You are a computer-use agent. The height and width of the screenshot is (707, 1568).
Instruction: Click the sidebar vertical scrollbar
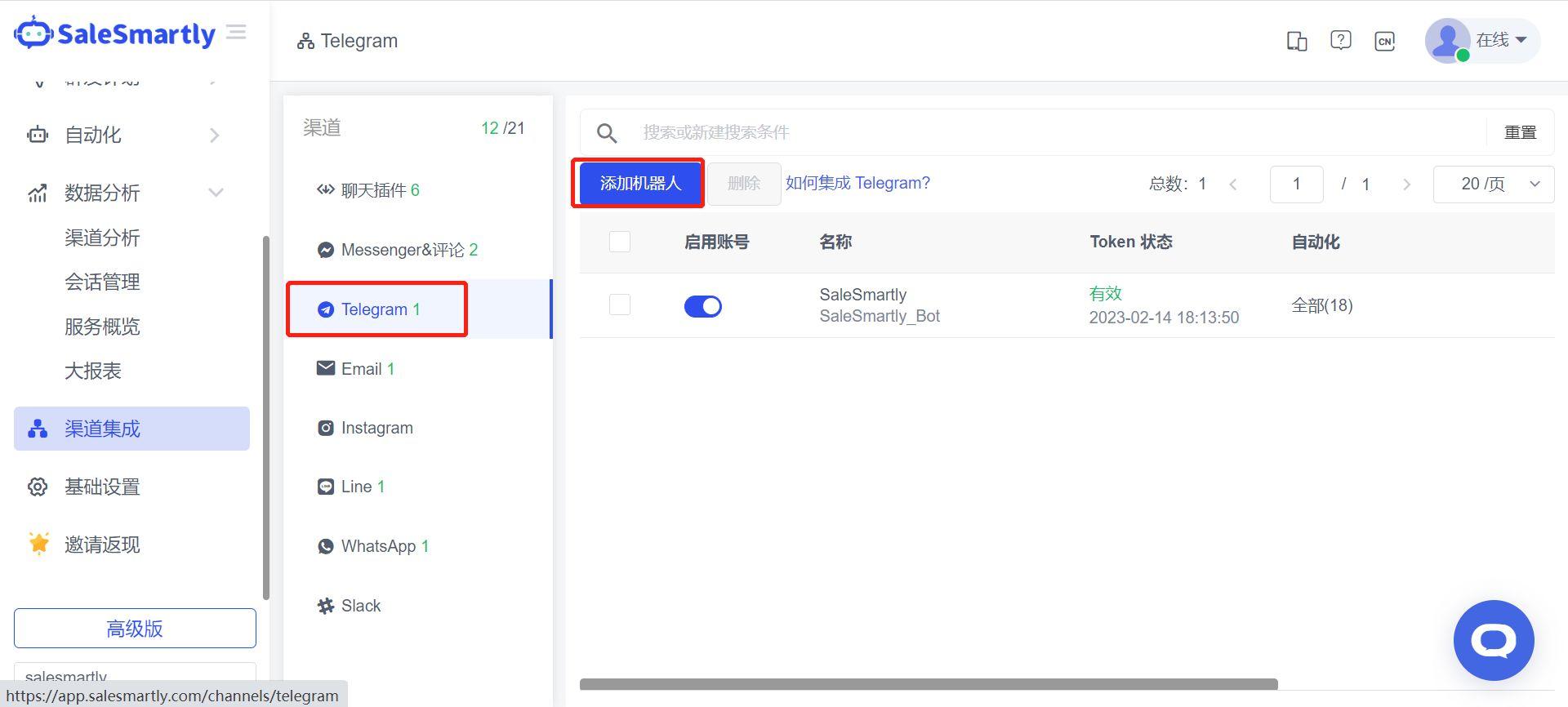[265, 418]
